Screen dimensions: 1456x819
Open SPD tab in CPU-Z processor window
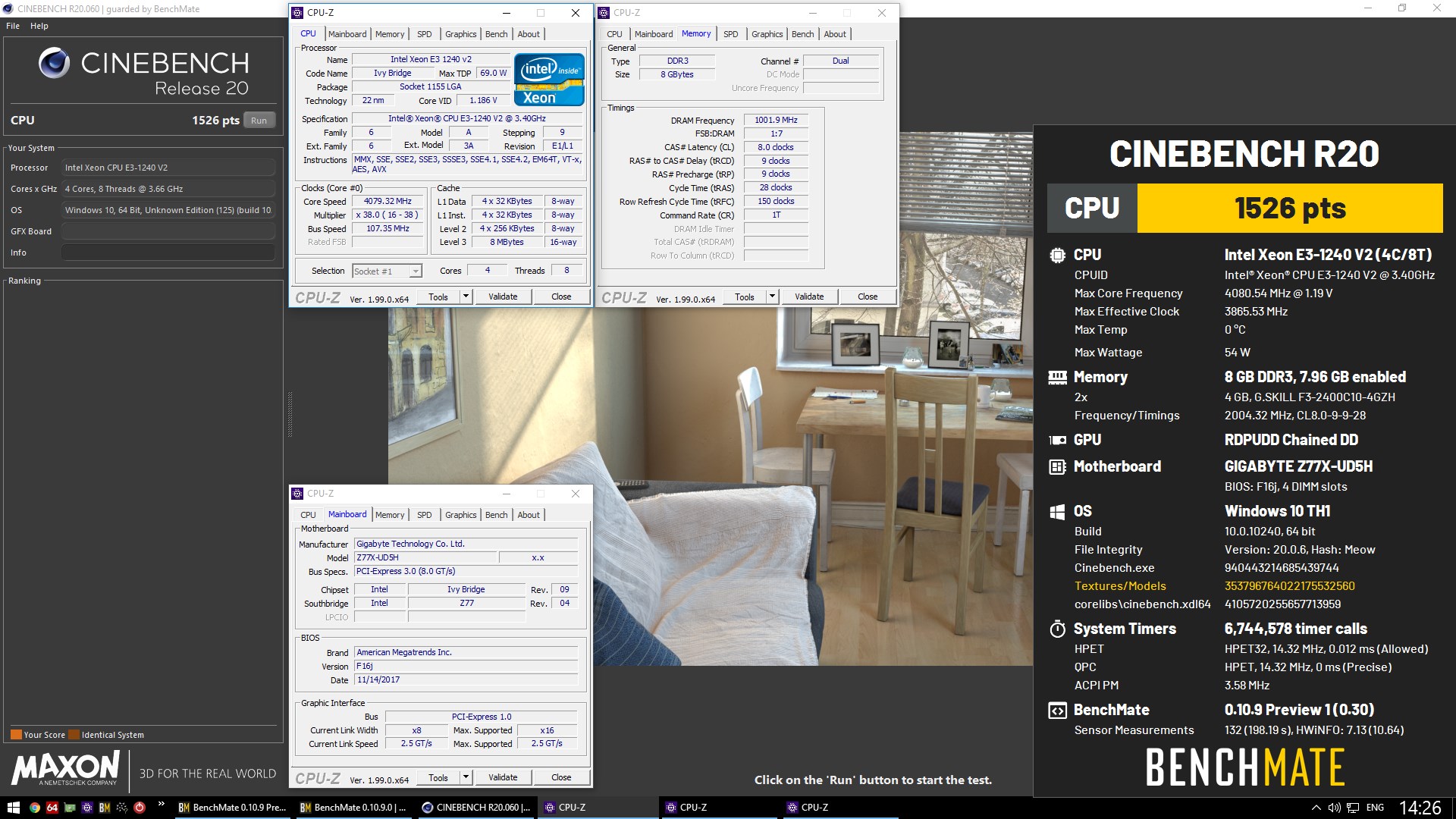425,34
